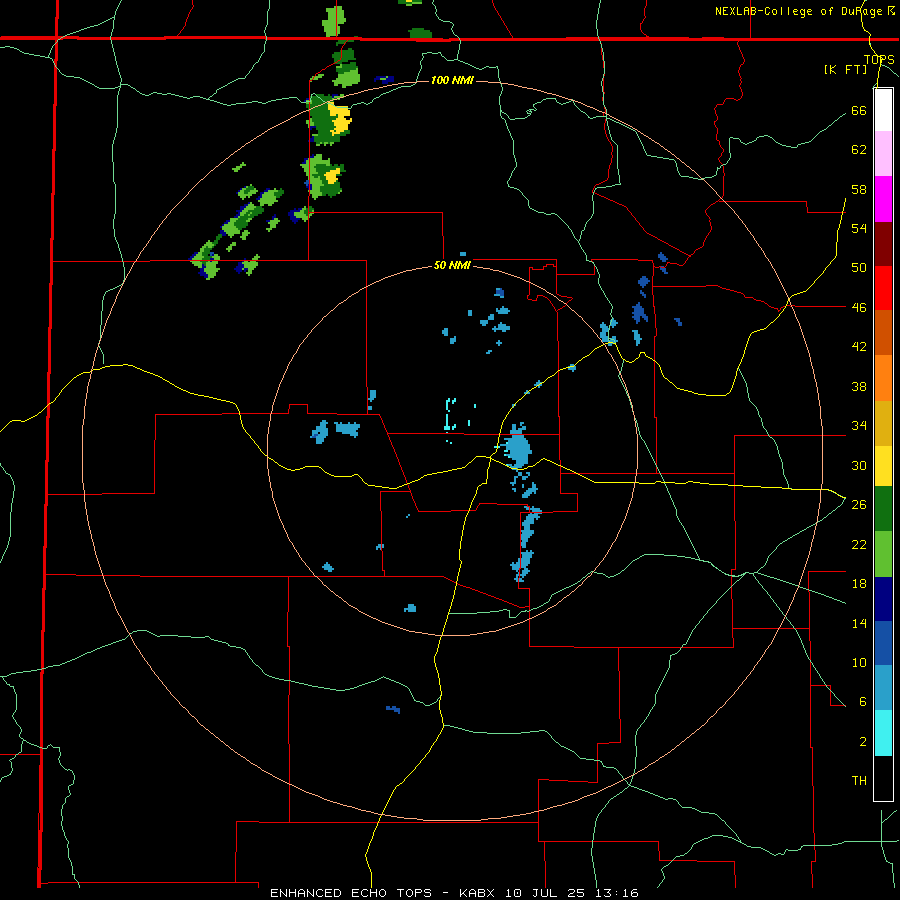900x900 pixels.
Task: Click the 62 value on the legend scale
Action: pyautogui.click(x=859, y=150)
